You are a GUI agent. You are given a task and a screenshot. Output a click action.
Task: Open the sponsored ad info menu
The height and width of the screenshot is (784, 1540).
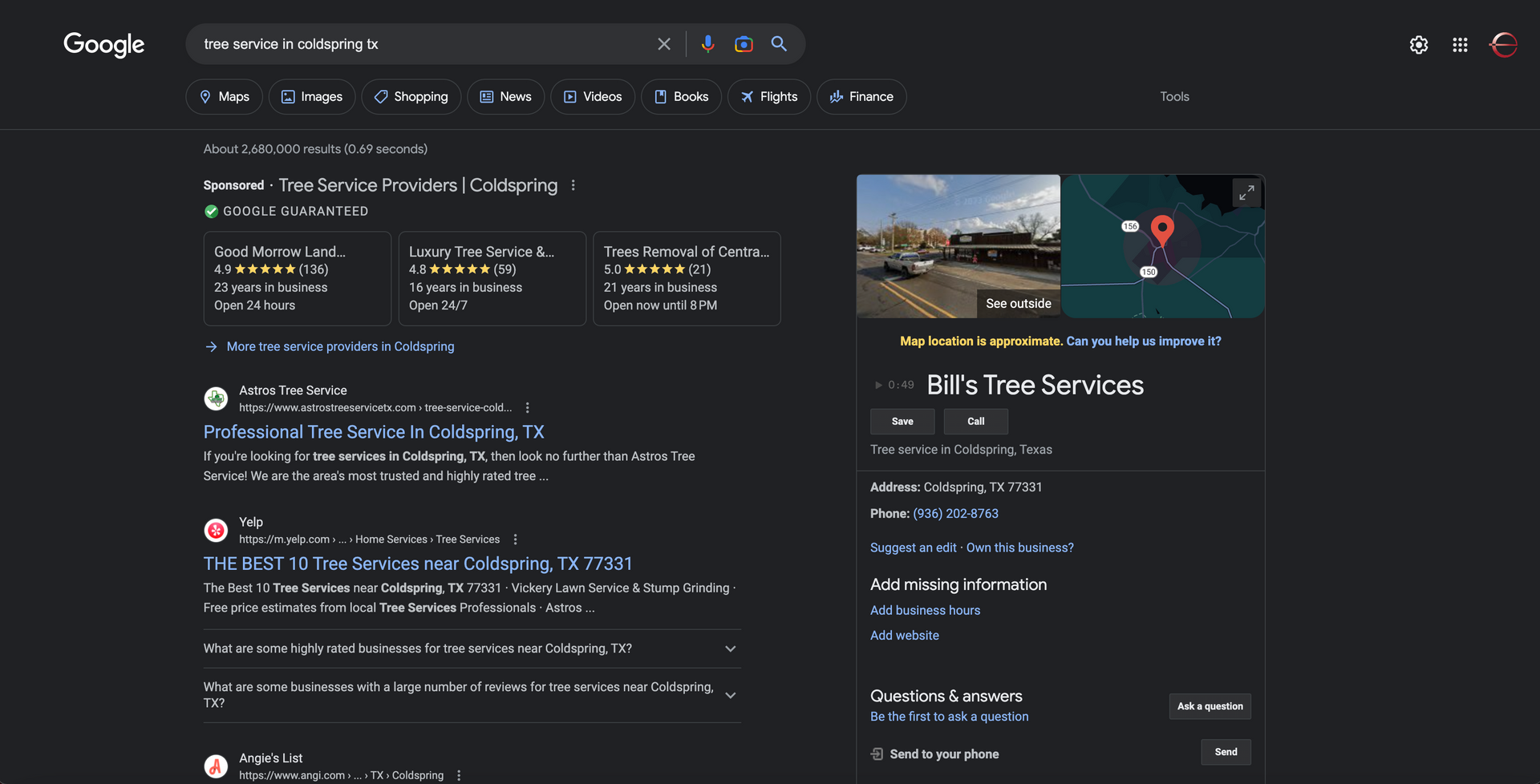pos(573,185)
